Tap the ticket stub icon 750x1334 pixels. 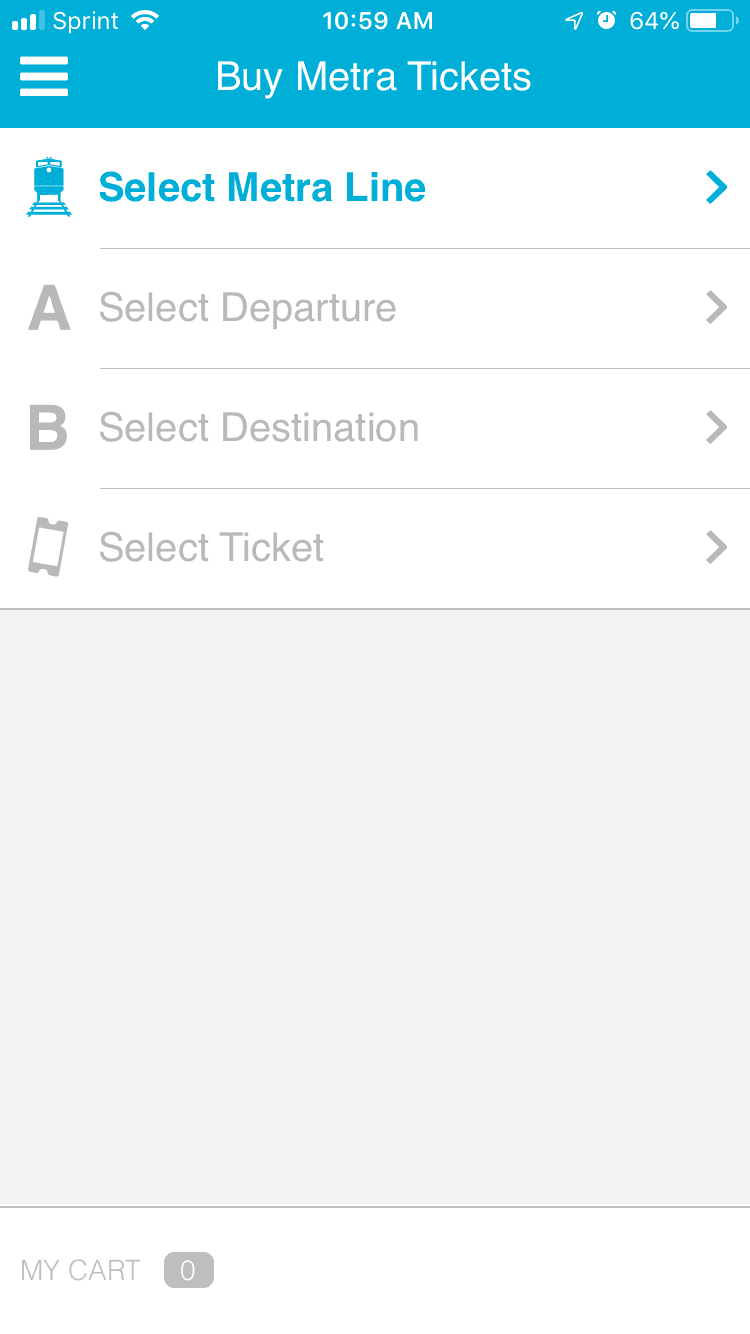point(48,547)
